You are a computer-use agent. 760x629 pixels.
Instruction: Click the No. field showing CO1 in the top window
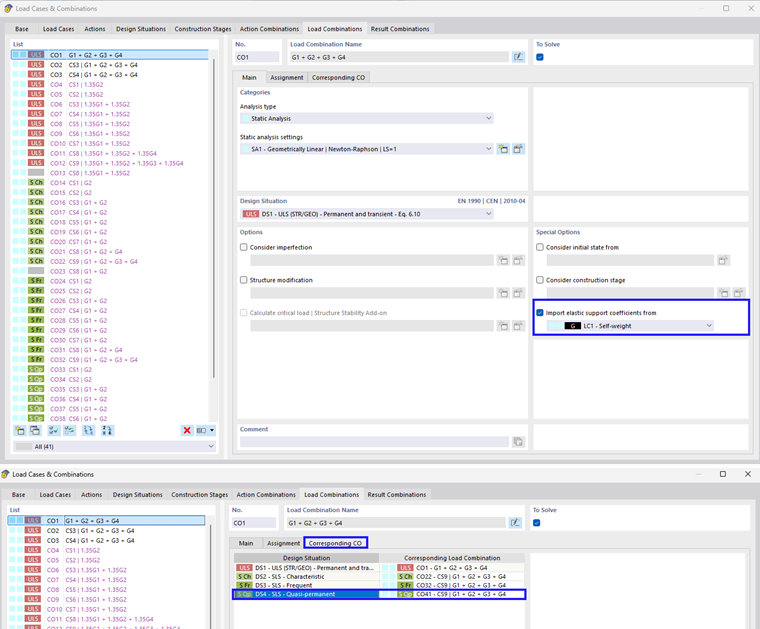(257, 57)
